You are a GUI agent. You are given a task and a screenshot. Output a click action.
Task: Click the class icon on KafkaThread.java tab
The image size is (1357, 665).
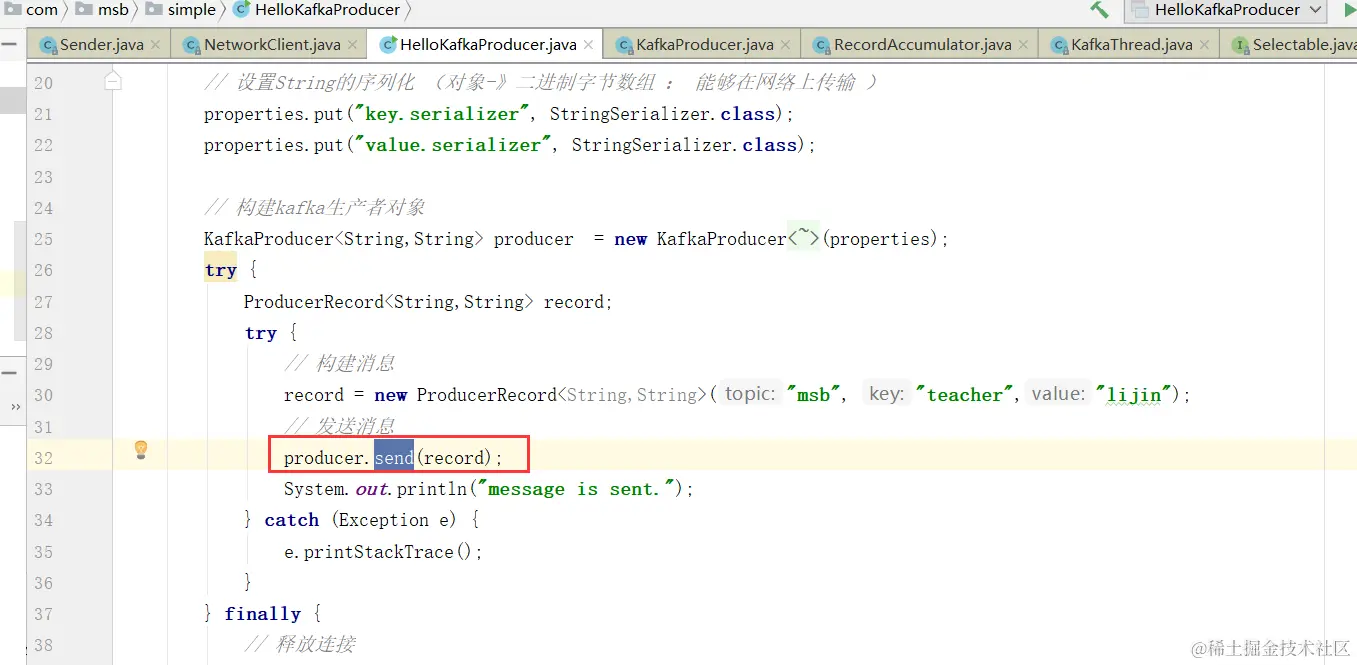coord(1059,45)
